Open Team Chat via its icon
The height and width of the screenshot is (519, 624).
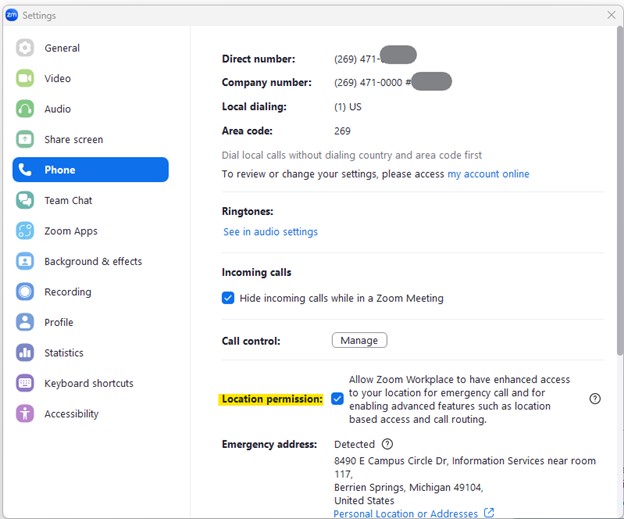coord(25,201)
